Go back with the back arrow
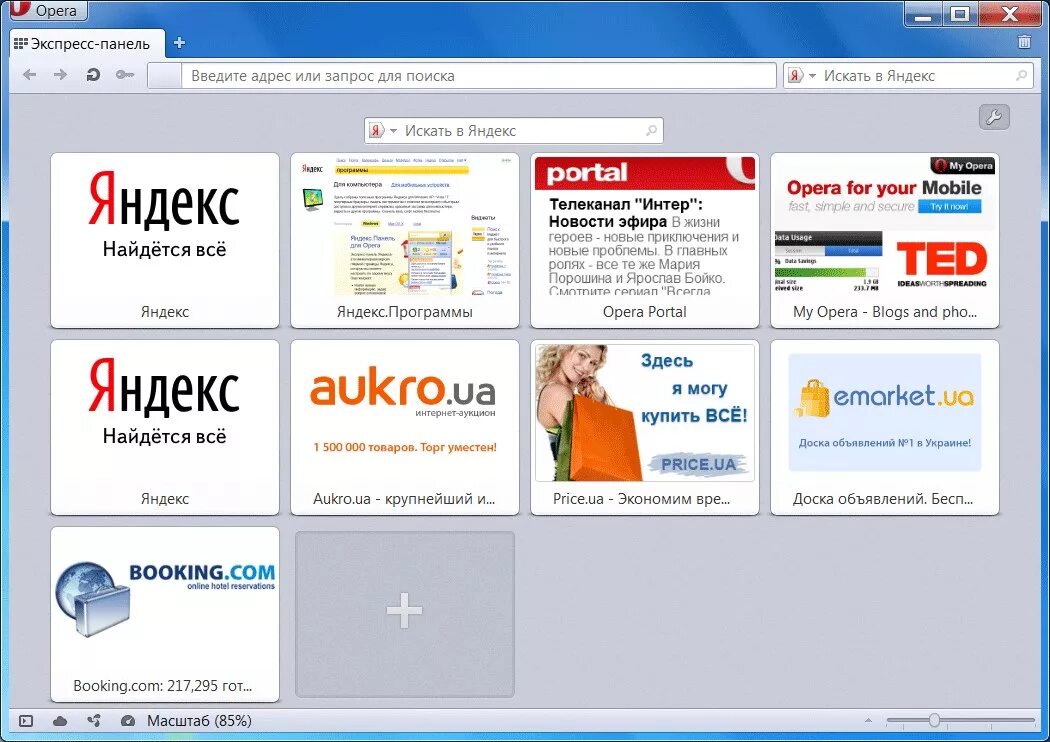 29,75
